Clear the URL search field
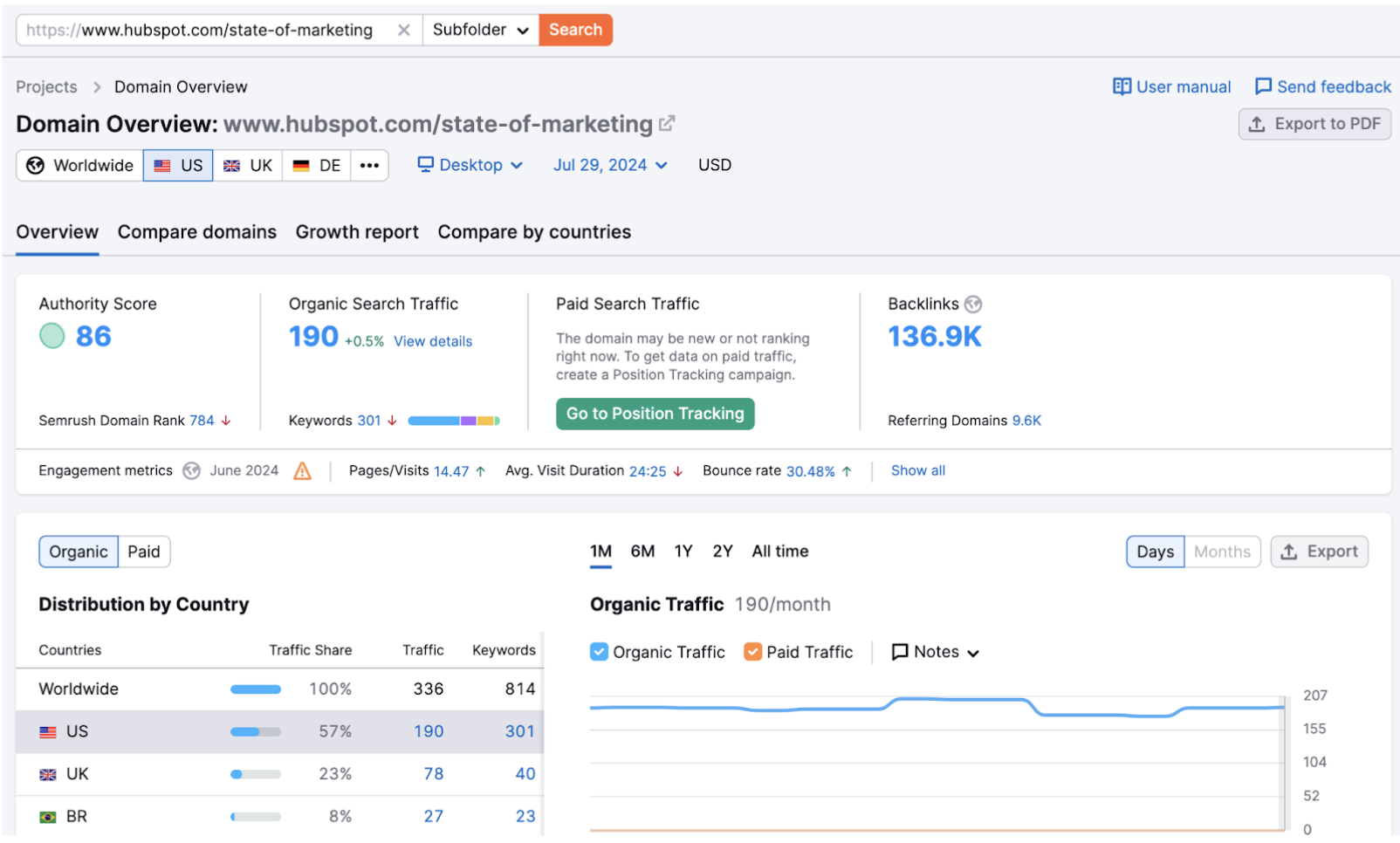 [x=403, y=30]
